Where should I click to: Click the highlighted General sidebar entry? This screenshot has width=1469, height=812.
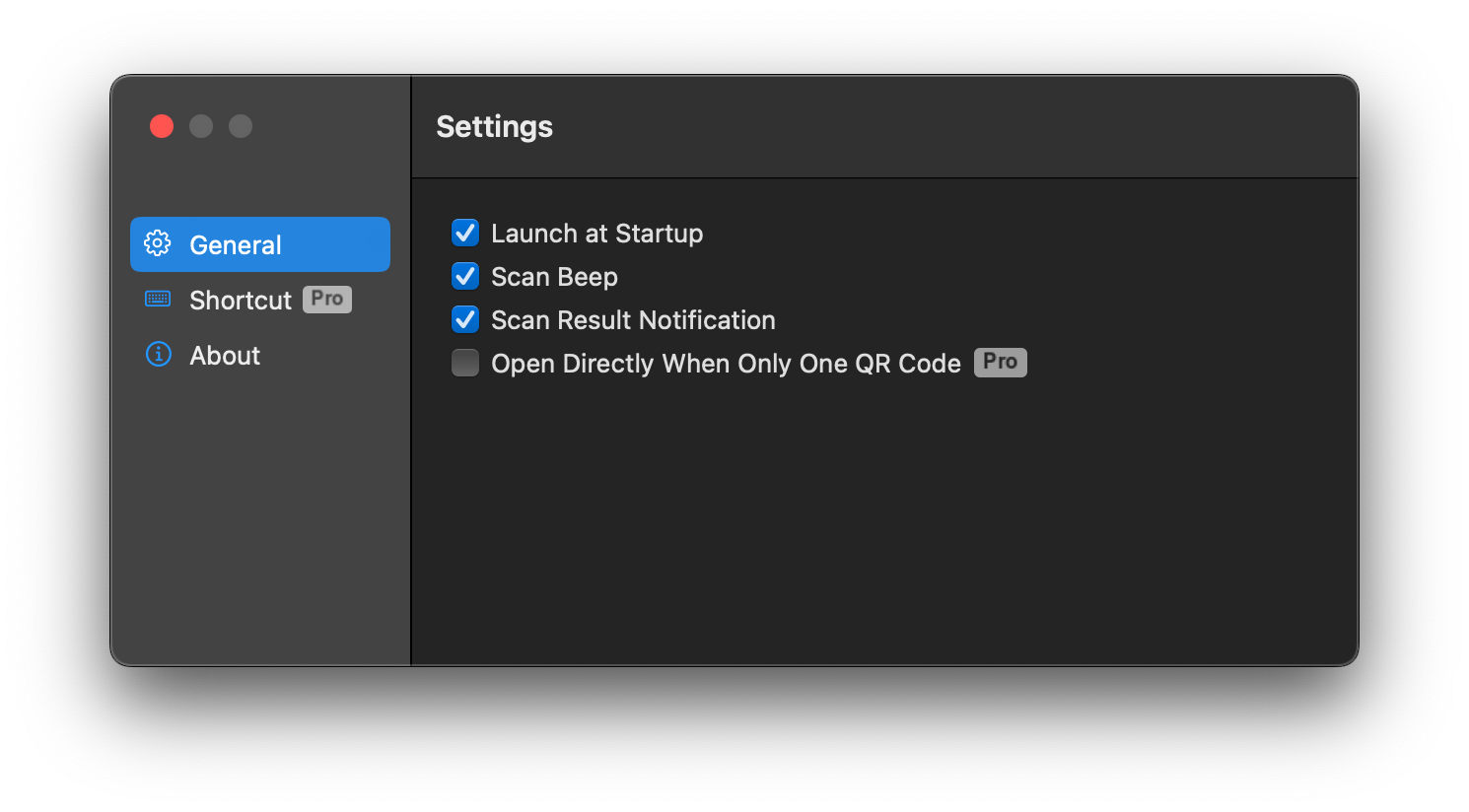259,243
